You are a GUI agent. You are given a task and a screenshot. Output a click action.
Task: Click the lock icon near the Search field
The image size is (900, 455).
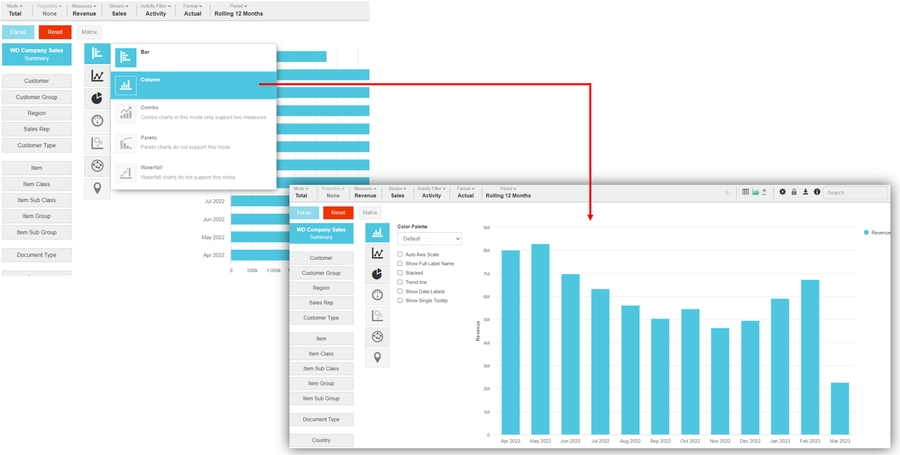794,192
